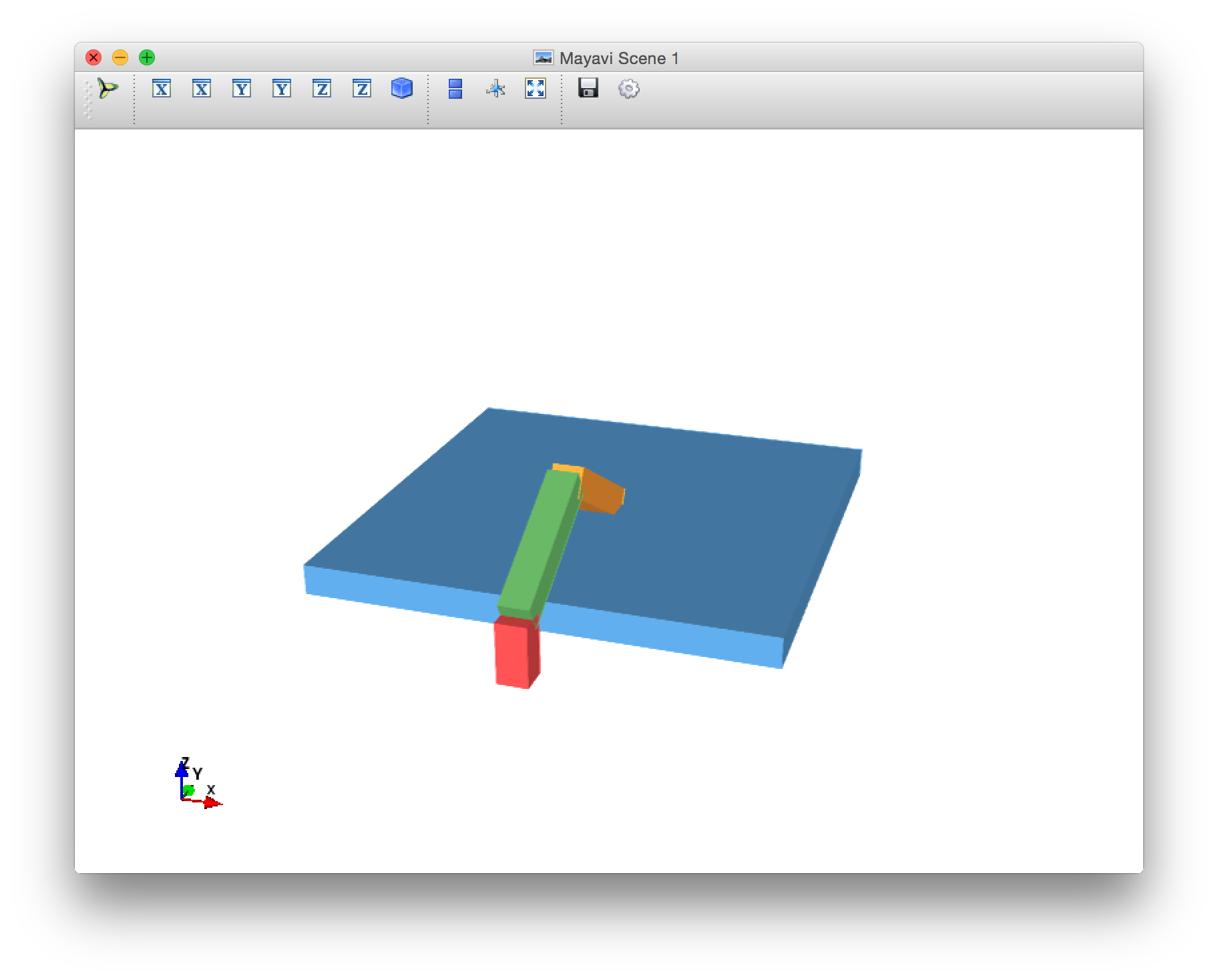Toggle parallel projection mode
1218x980 pixels.
pyautogui.click(x=455, y=88)
